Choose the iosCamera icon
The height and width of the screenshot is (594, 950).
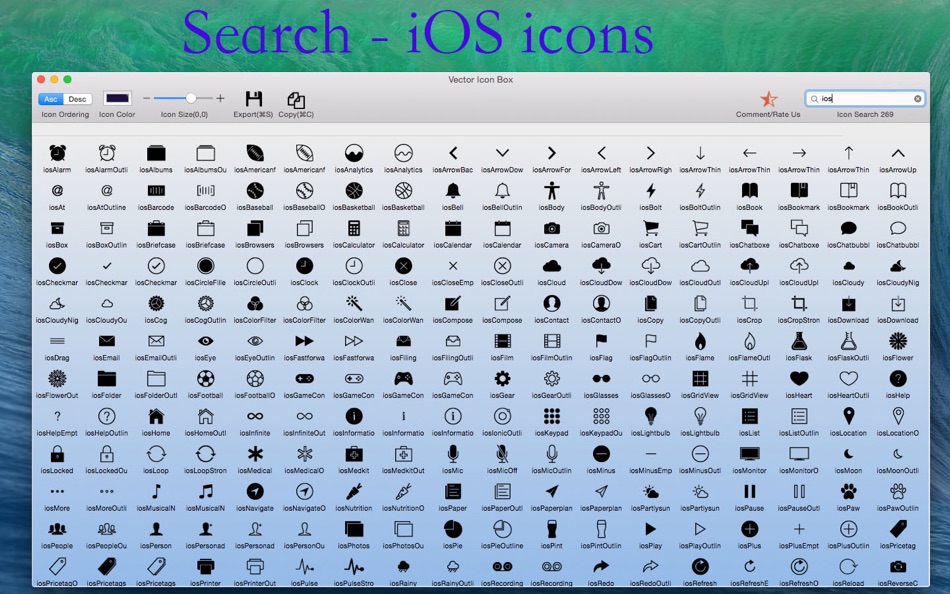point(551,228)
